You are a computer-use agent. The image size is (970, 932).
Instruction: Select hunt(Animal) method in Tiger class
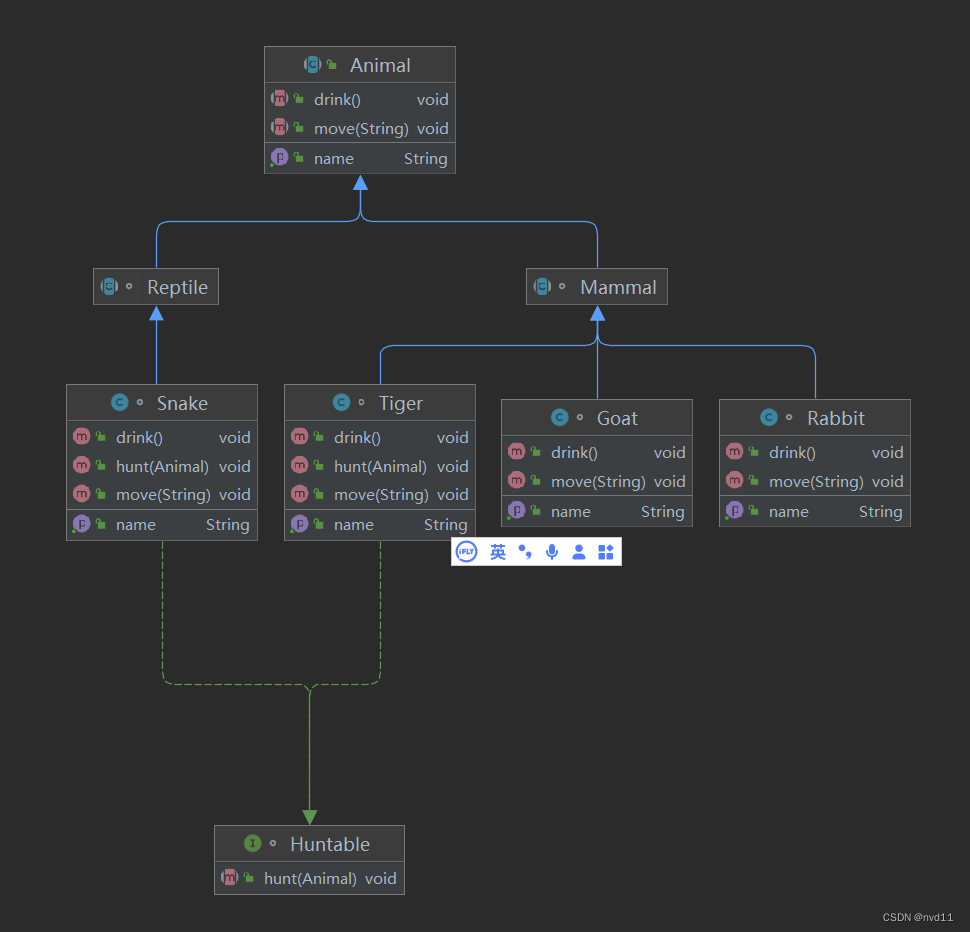[x=380, y=466]
